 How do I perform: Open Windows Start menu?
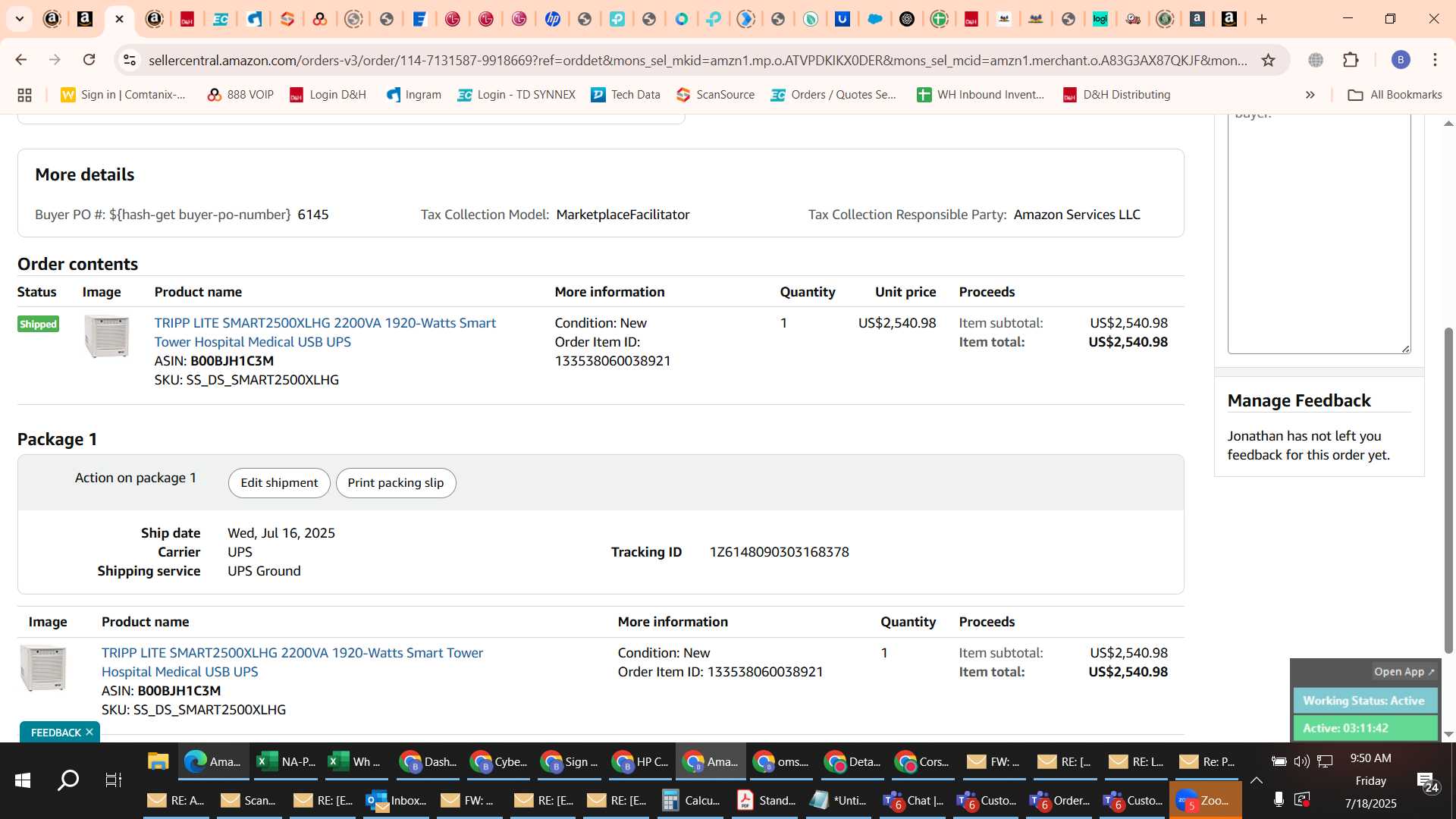coord(22,780)
